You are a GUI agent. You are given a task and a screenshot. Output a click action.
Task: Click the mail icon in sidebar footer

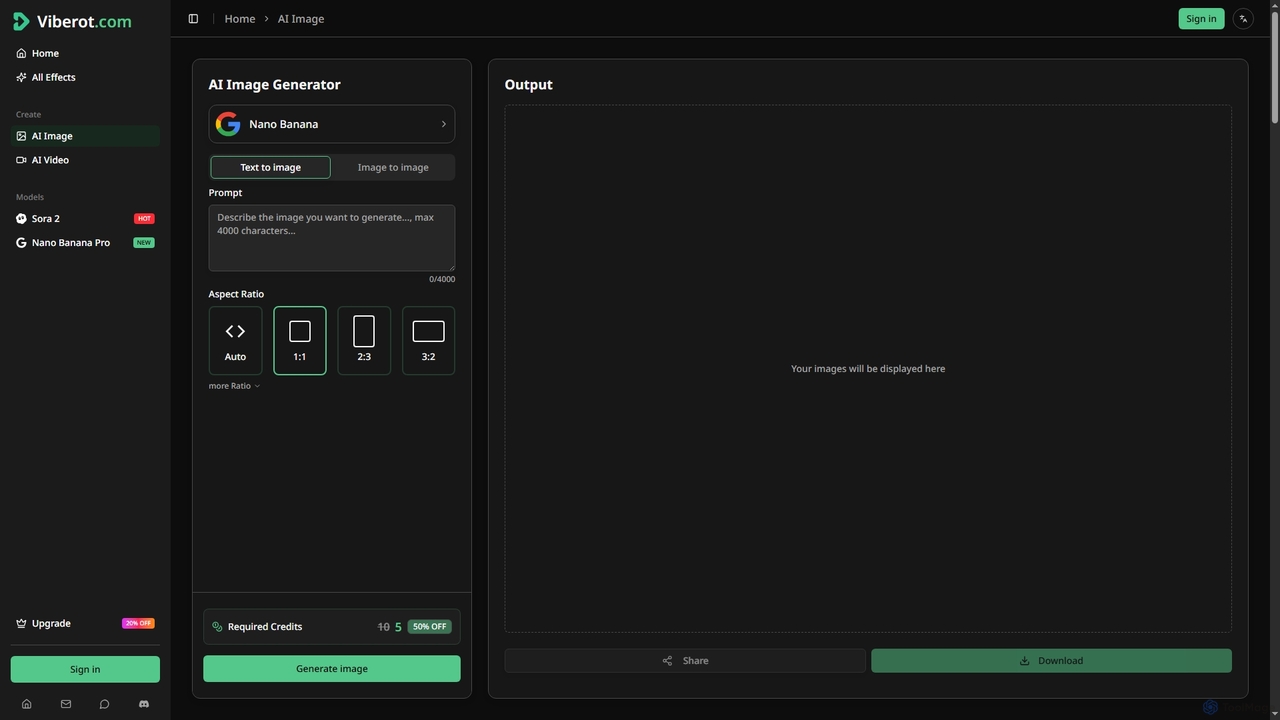click(66, 704)
